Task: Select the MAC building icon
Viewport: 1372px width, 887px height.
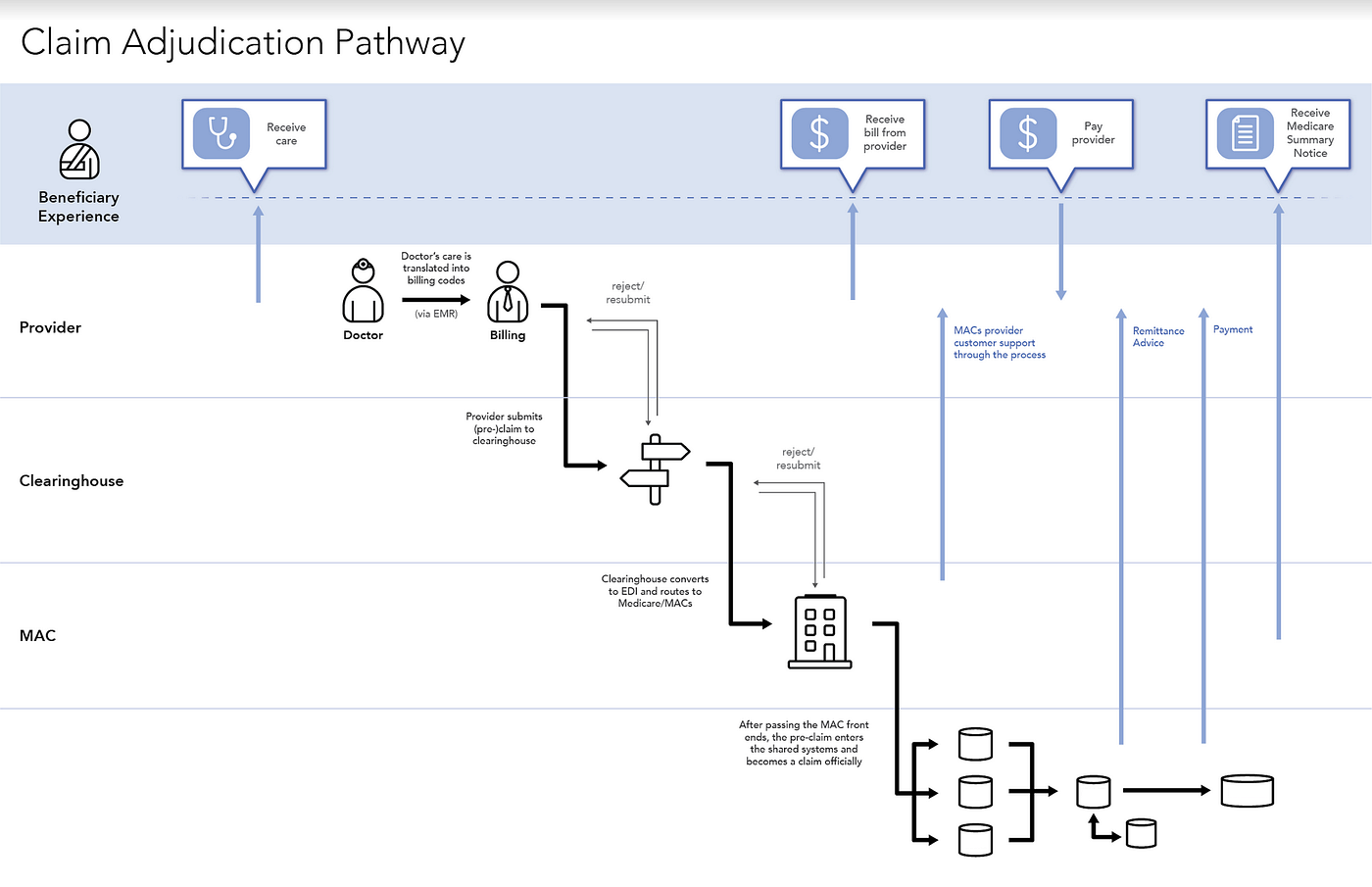Action: (819, 632)
